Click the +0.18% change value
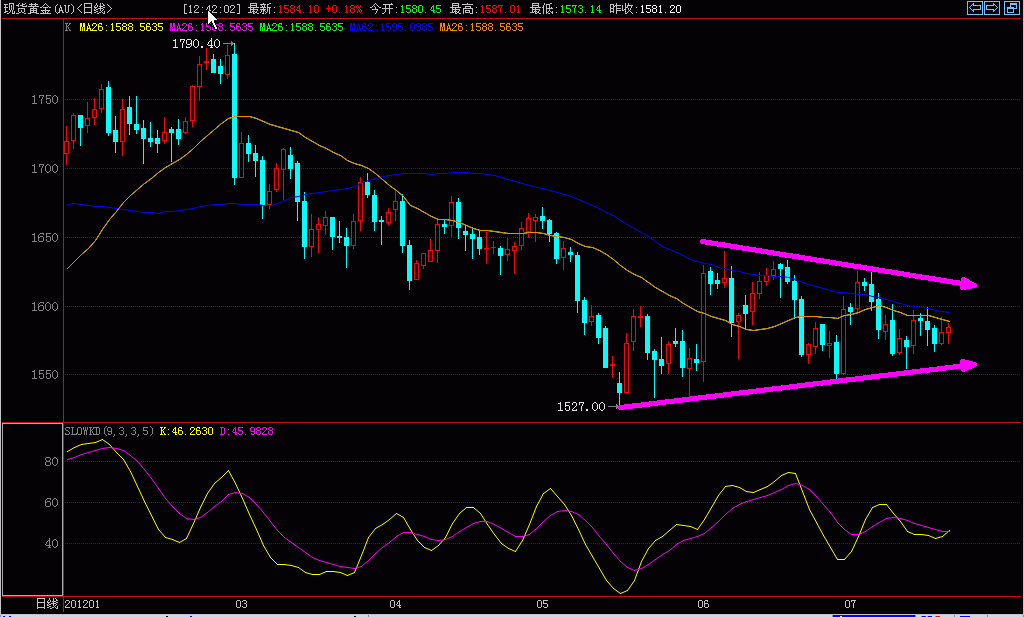 (344, 9)
